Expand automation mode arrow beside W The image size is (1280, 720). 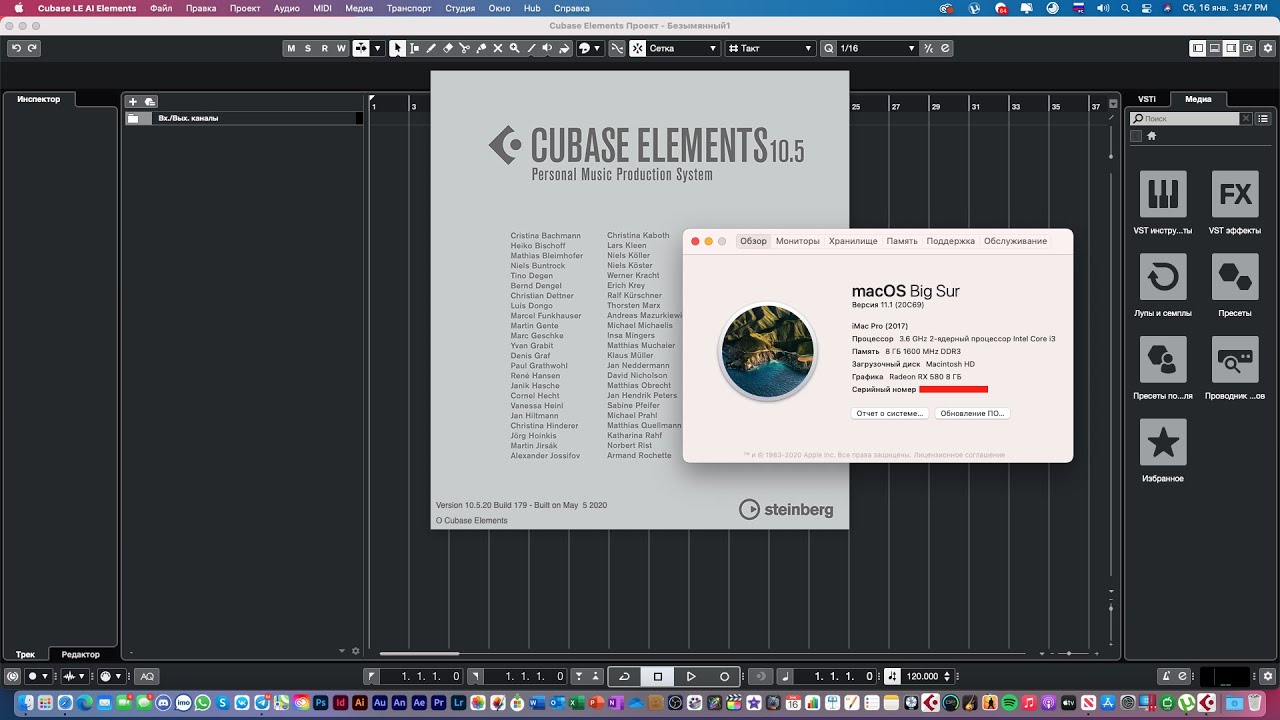point(378,48)
